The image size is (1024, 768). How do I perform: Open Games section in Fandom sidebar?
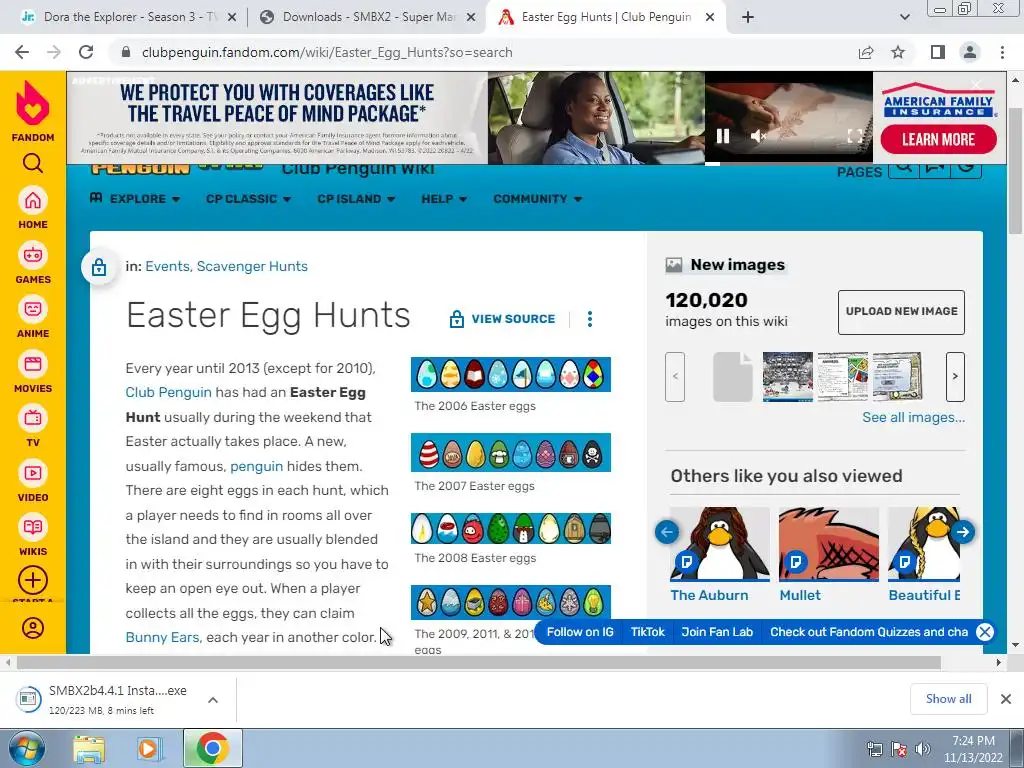(33, 263)
